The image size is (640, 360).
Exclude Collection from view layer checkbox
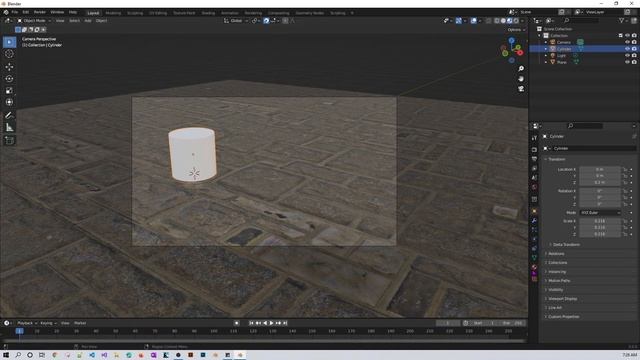click(x=621, y=36)
